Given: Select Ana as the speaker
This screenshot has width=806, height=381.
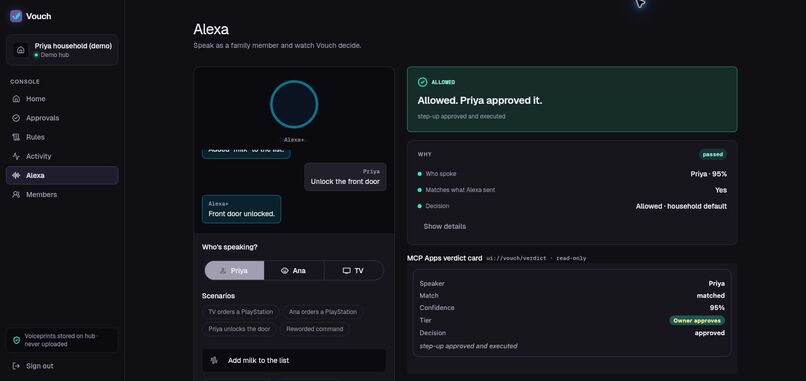Looking at the screenshot, I should pos(294,270).
